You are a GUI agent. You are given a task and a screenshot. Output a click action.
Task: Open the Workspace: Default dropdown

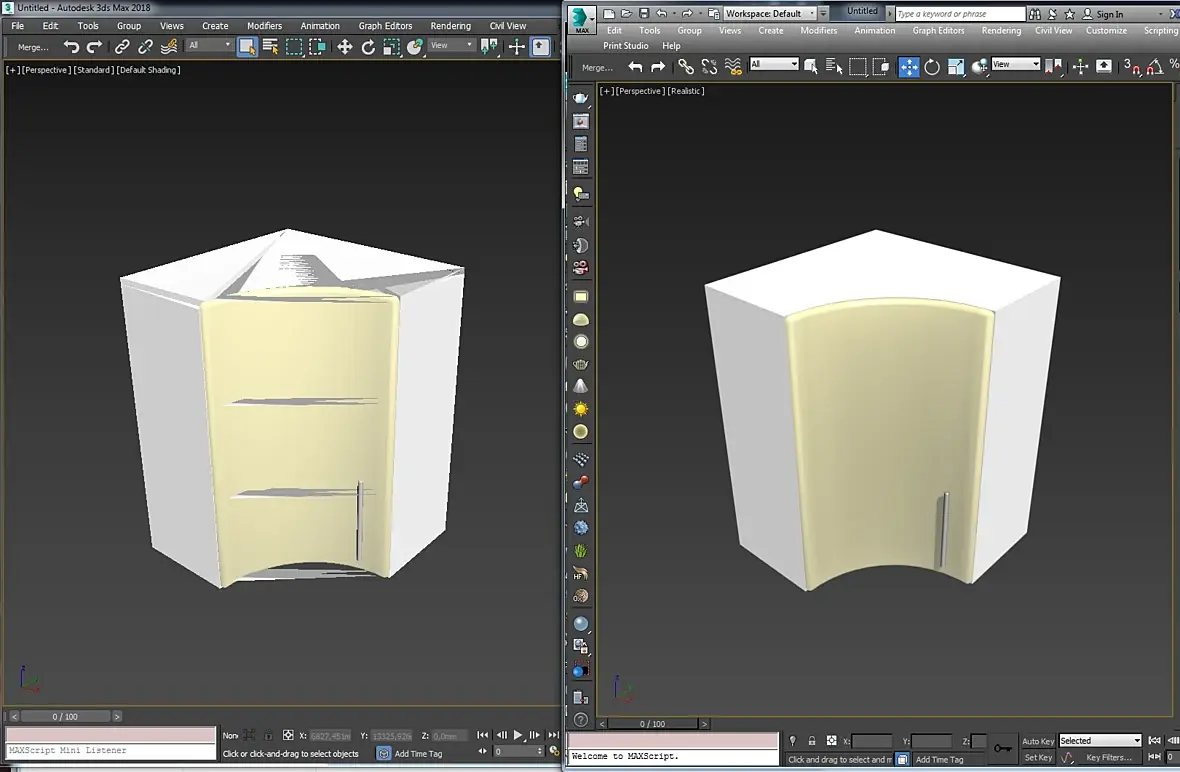768,14
